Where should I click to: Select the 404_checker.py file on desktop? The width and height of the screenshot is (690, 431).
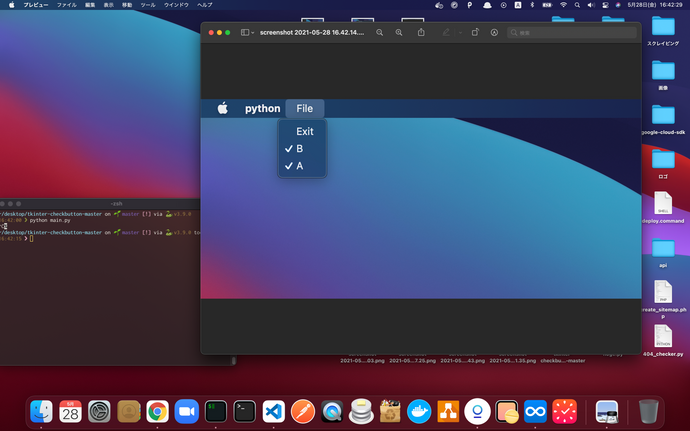pyautogui.click(x=663, y=340)
